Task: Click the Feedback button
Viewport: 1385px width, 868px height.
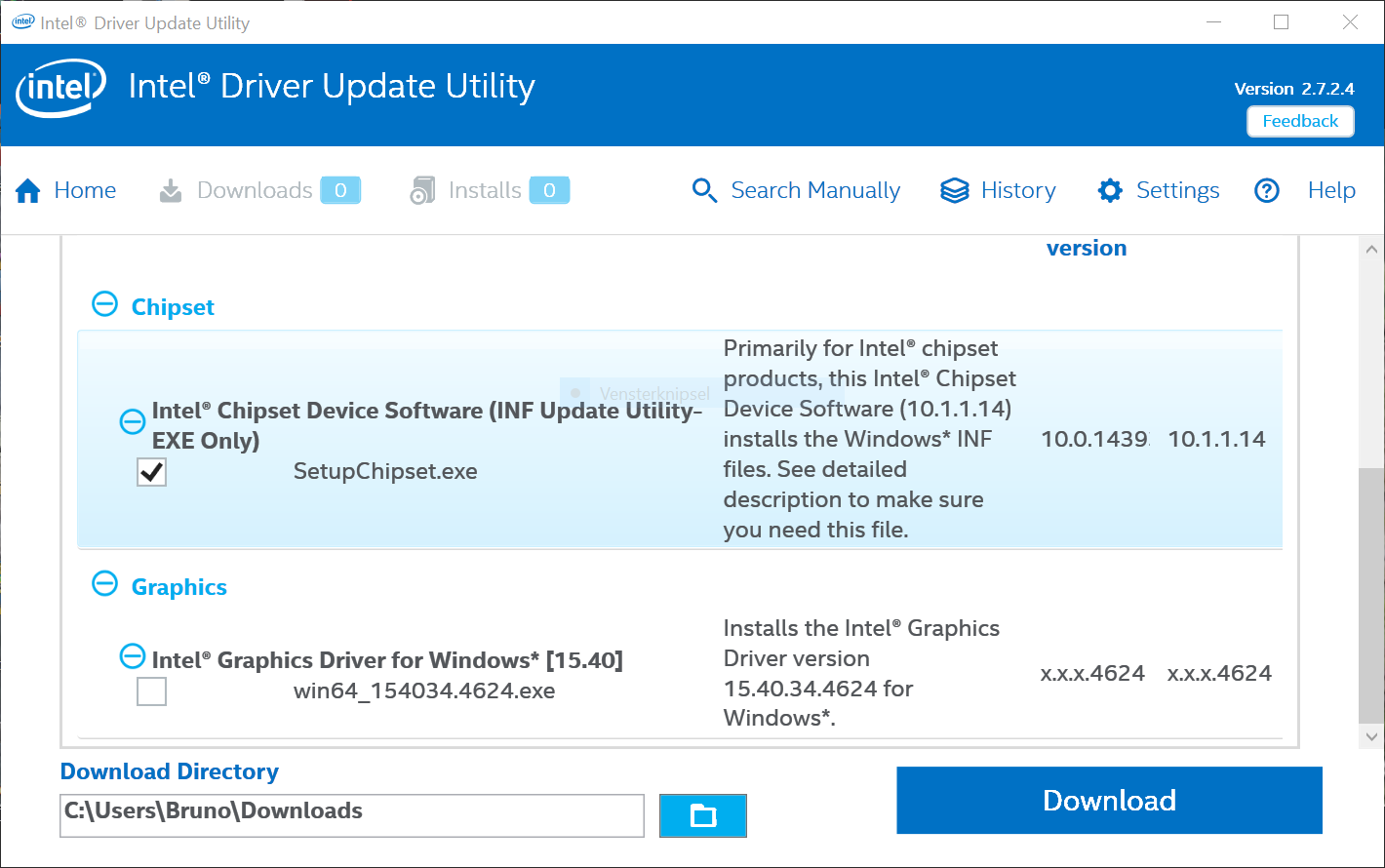Action: coord(1300,121)
